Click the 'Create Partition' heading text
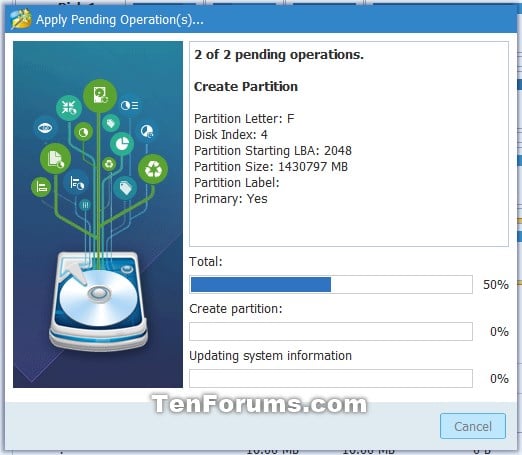This screenshot has height=455, width=522. click(x=246, y=87)
